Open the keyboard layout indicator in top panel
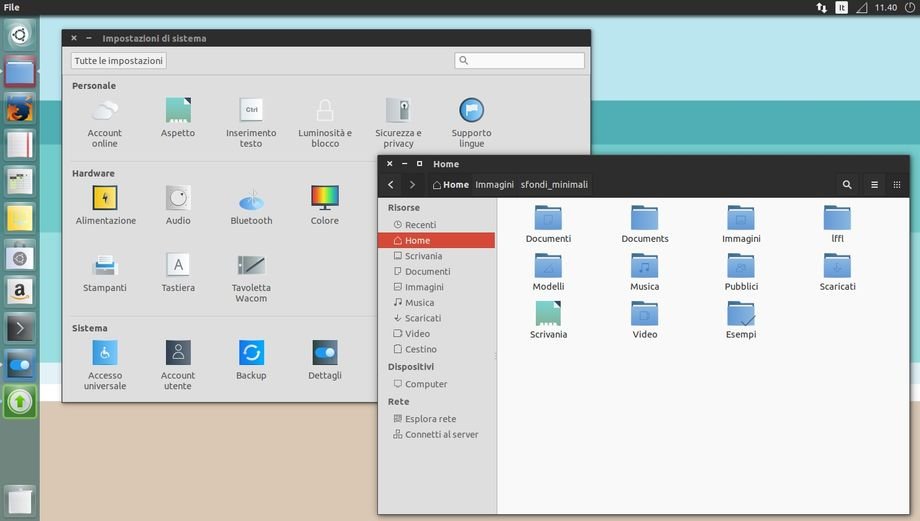 point(842,7)
